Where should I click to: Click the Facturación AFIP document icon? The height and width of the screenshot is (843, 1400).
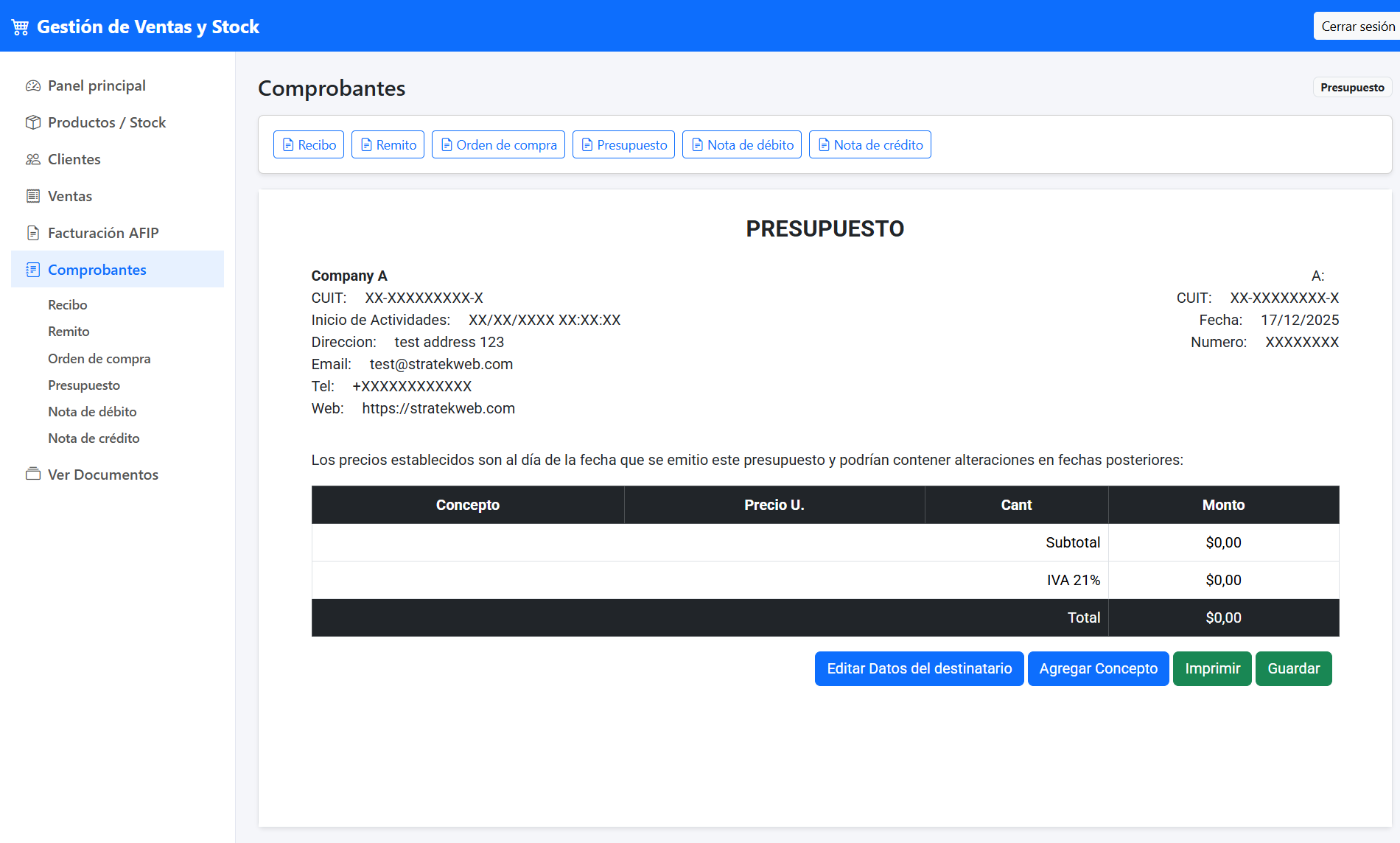(32, 233)
